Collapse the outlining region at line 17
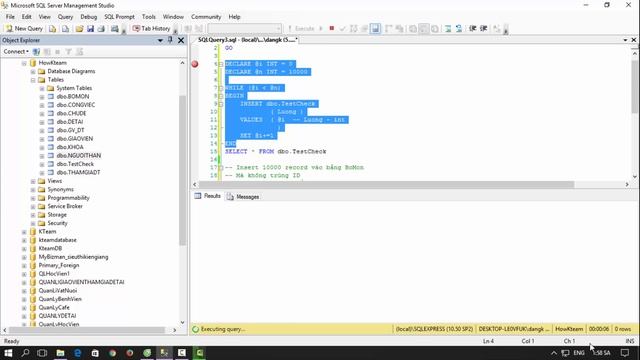This screenshot has width=640, height=360. click(221, 168)
